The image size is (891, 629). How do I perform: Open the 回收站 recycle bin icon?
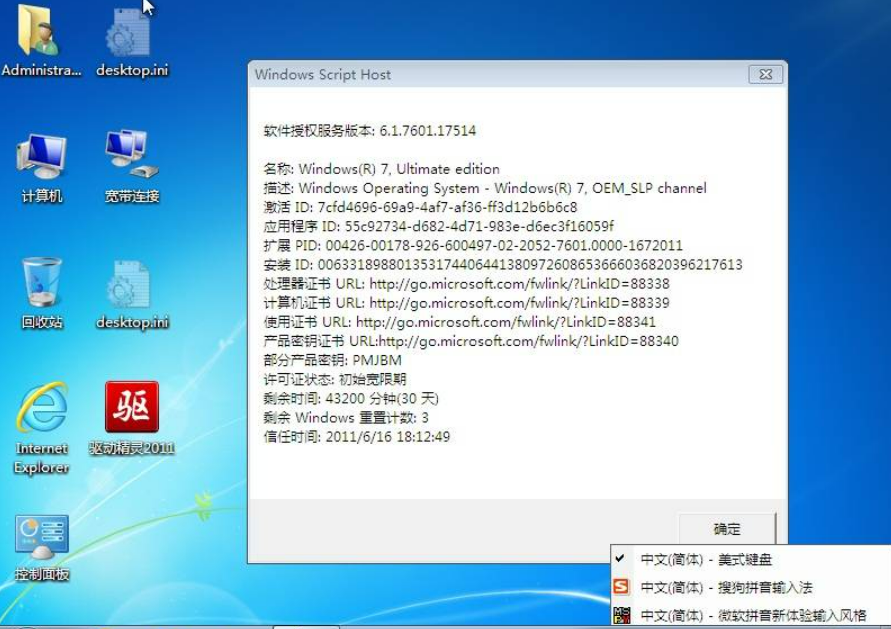41,293
